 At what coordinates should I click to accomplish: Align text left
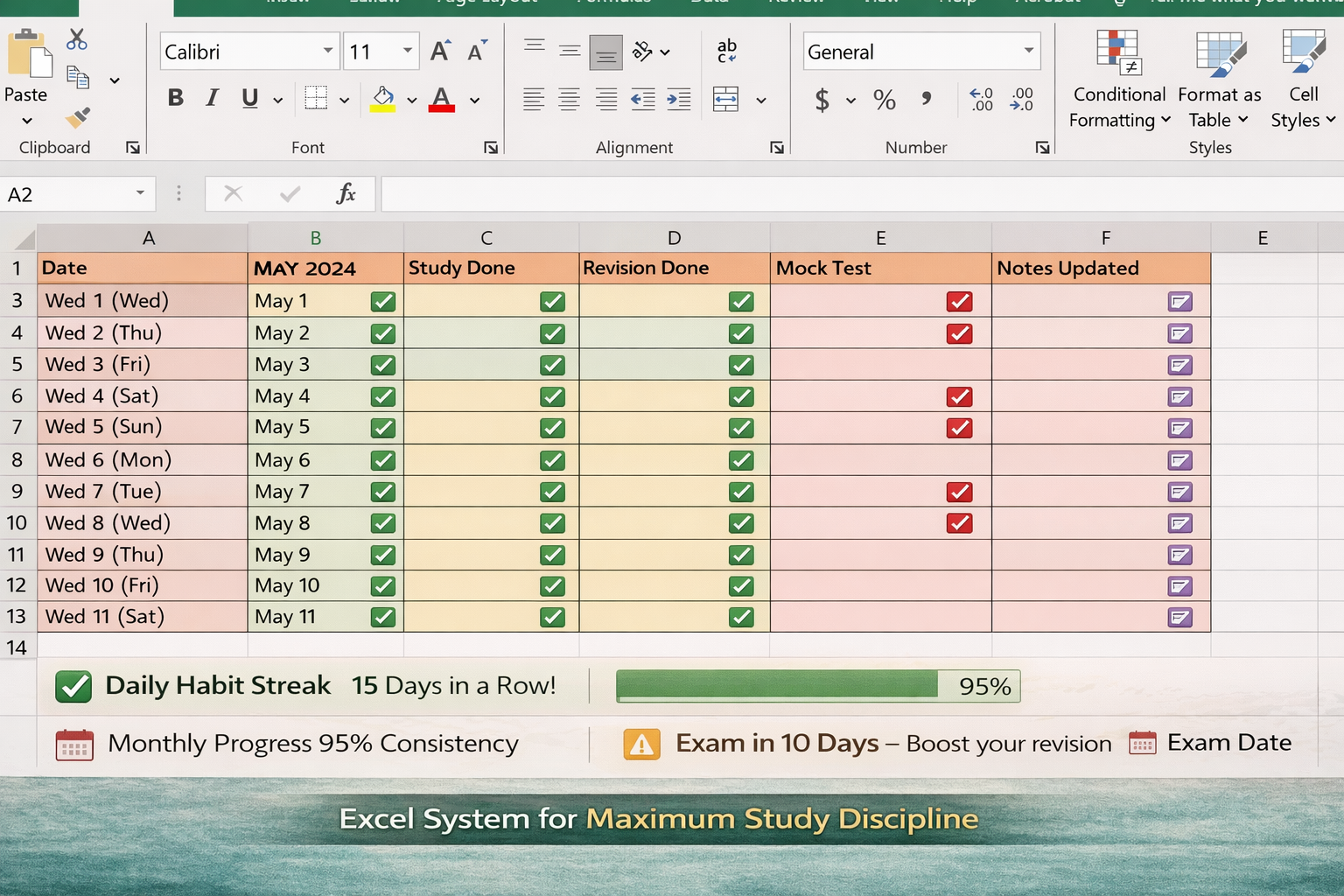click(533, 99)
